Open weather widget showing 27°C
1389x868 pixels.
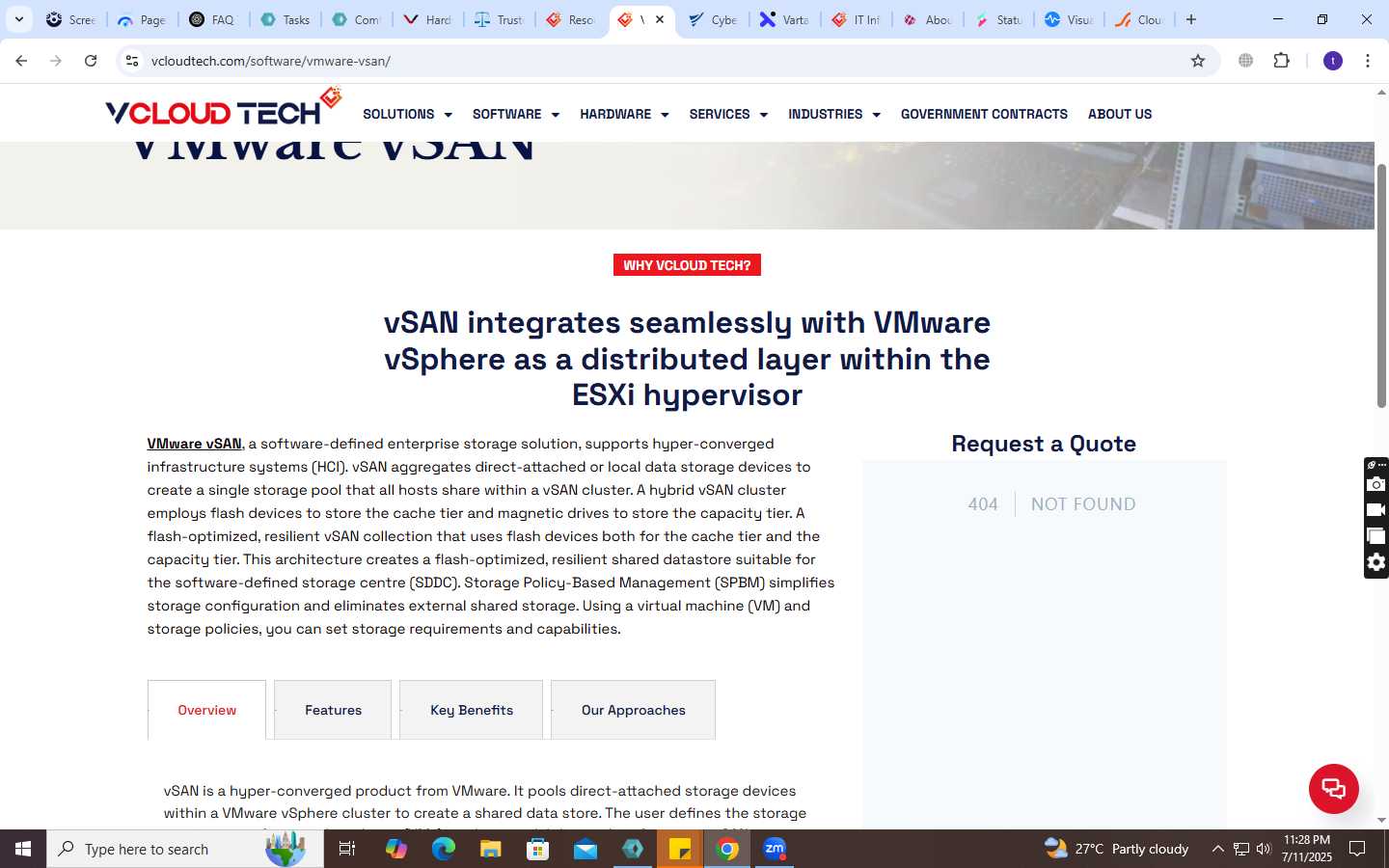[x=1117, y=849]
